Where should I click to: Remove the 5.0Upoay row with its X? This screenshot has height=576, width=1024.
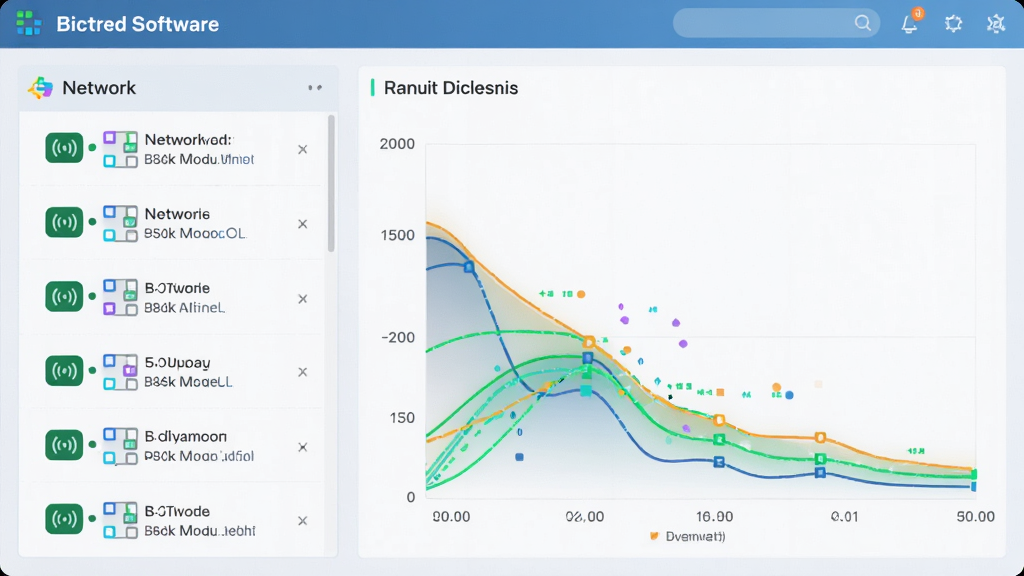coord(302,372)
